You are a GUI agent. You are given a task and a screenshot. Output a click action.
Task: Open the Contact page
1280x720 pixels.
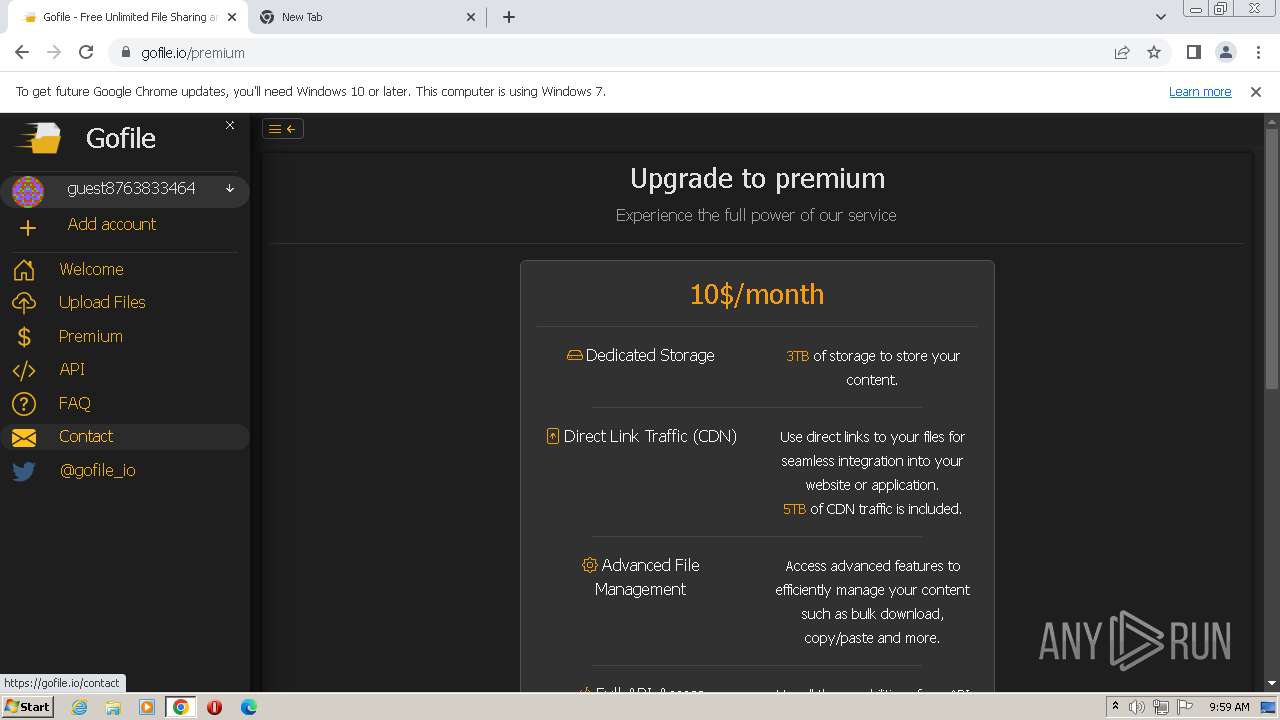(86, 436)
